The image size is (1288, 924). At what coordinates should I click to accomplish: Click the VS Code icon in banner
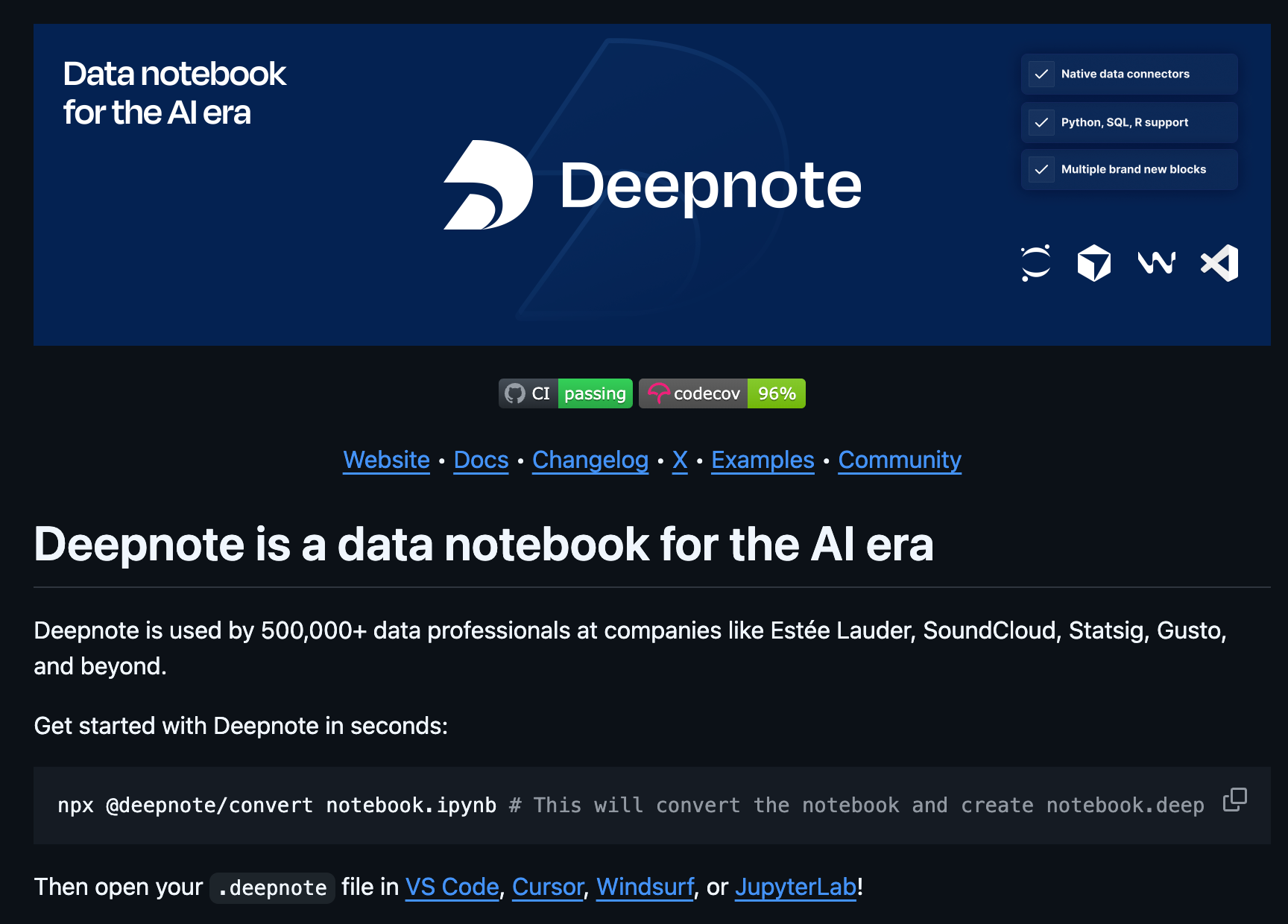(1219, 263)
